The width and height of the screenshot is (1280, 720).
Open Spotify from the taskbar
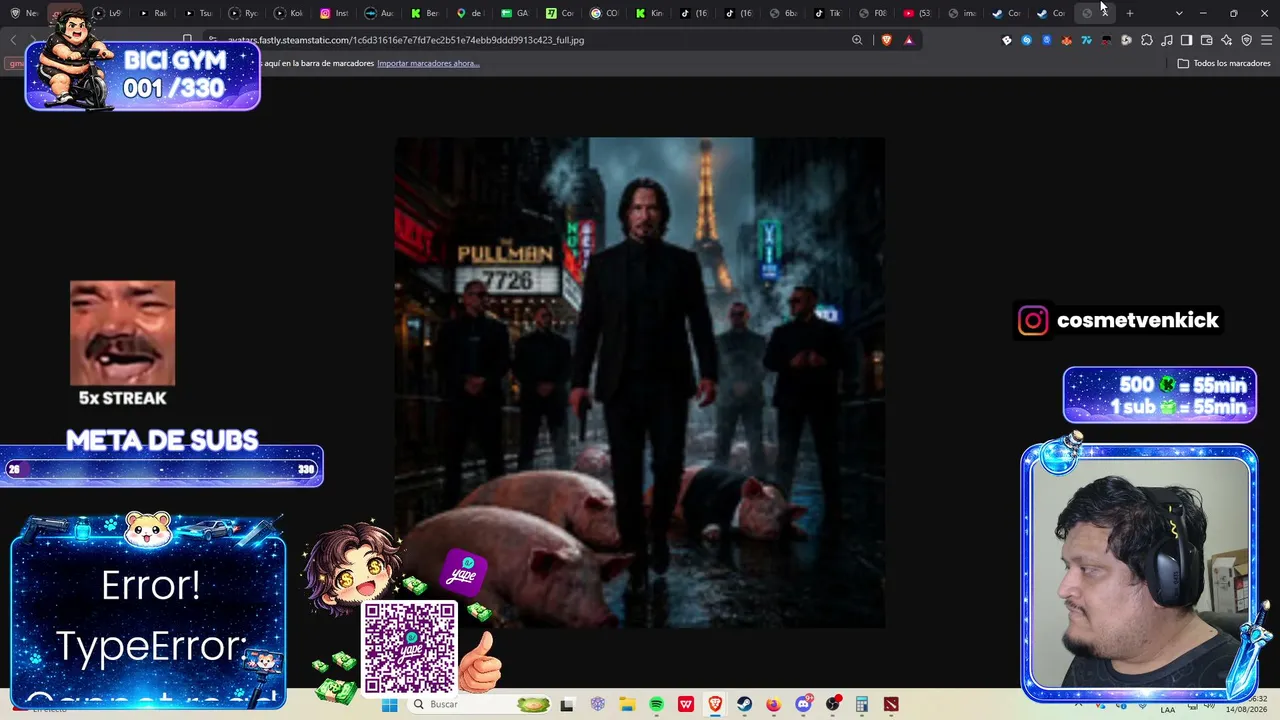[656, 704]
